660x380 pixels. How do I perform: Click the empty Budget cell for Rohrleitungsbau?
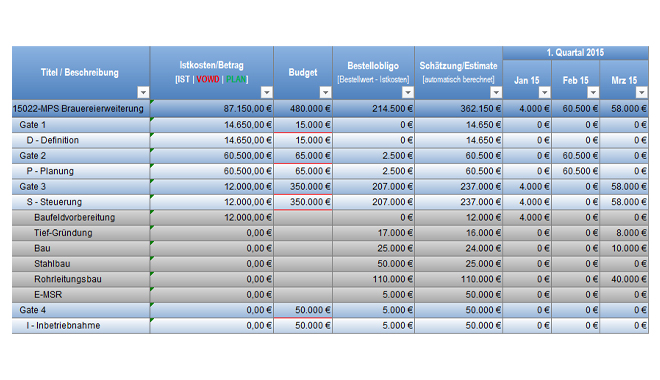tap(303, 279)
